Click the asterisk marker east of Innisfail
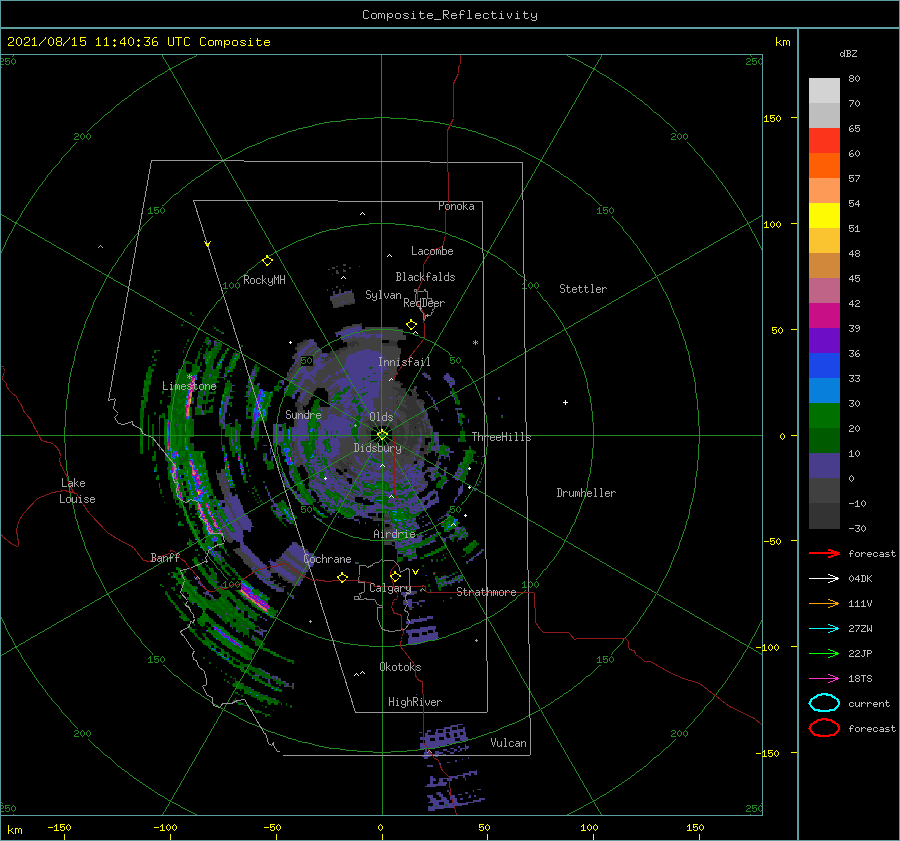 (475, 343)
